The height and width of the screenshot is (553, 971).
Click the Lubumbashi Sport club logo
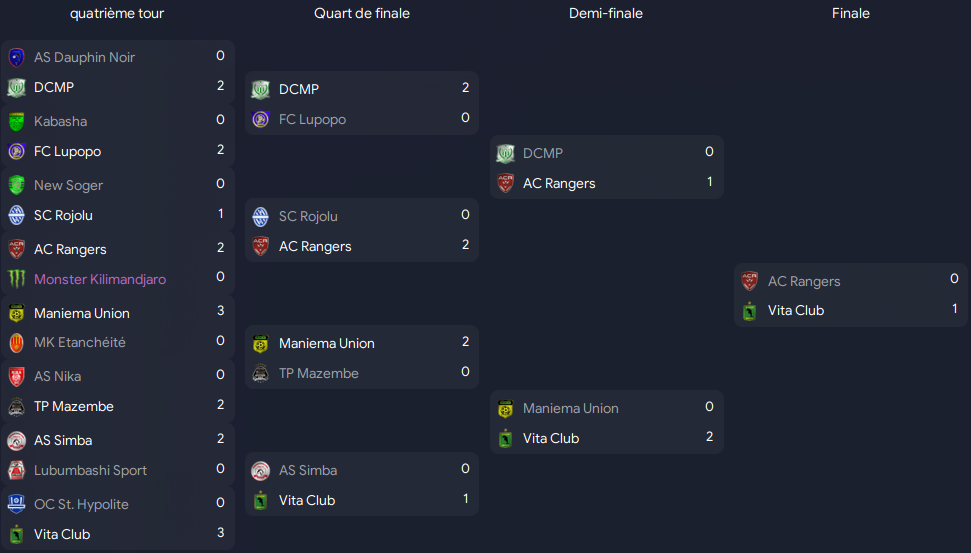[17, 471]
